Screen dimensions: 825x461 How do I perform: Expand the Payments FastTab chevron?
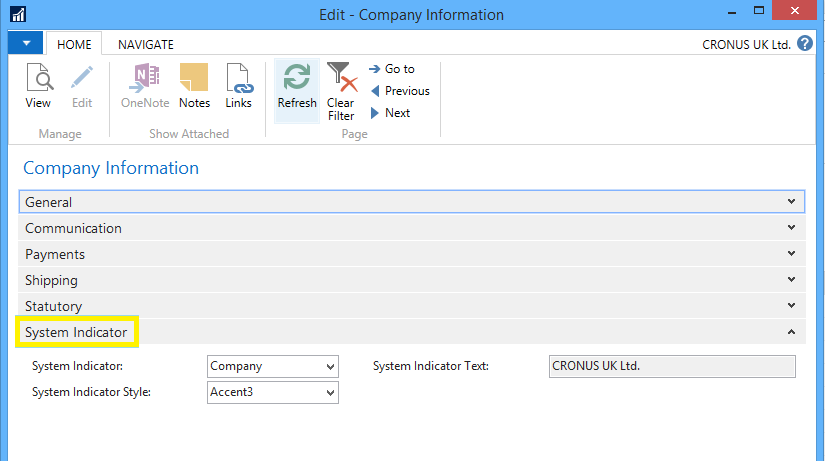pos(791,254)
